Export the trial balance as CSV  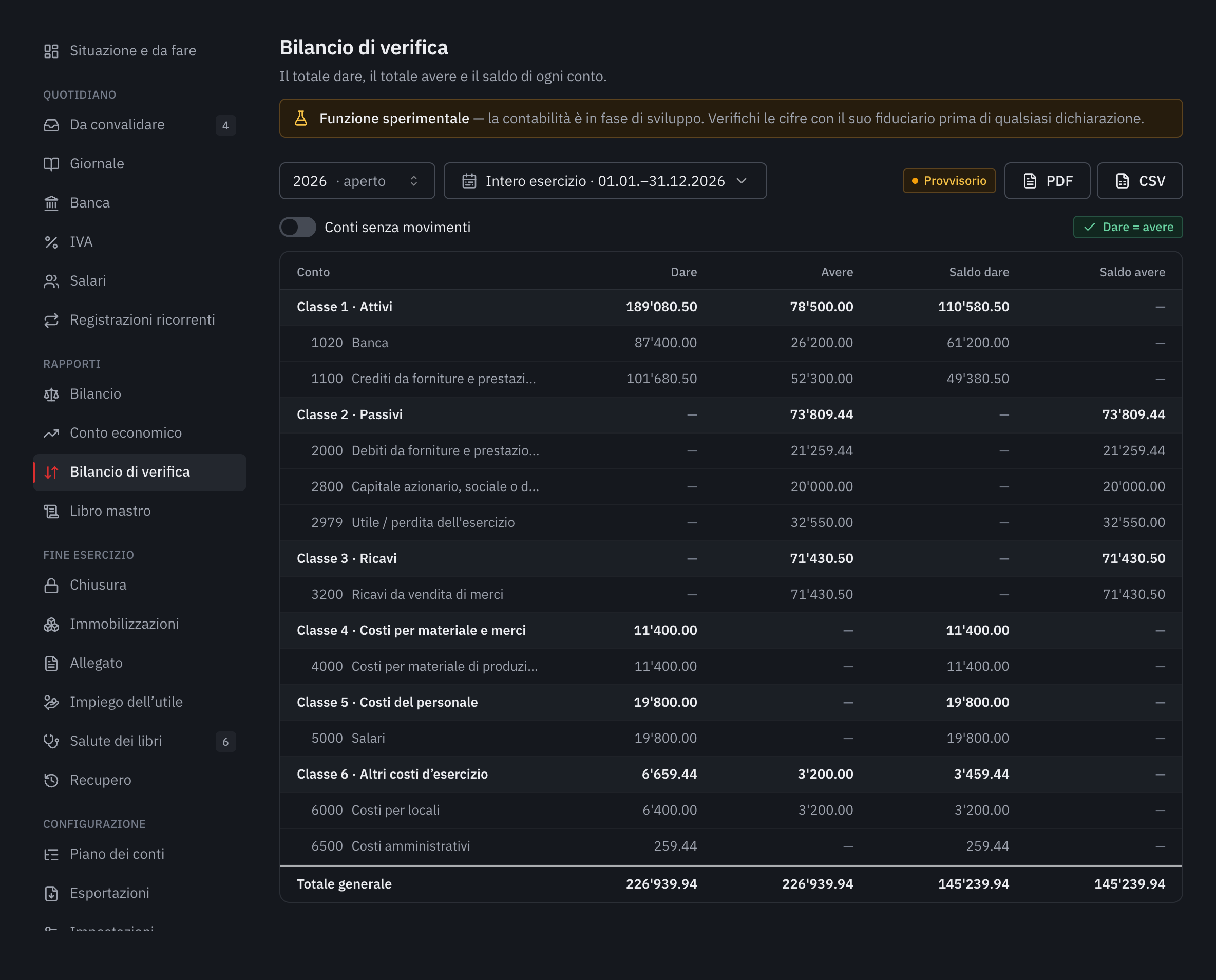coord(1140,181)
